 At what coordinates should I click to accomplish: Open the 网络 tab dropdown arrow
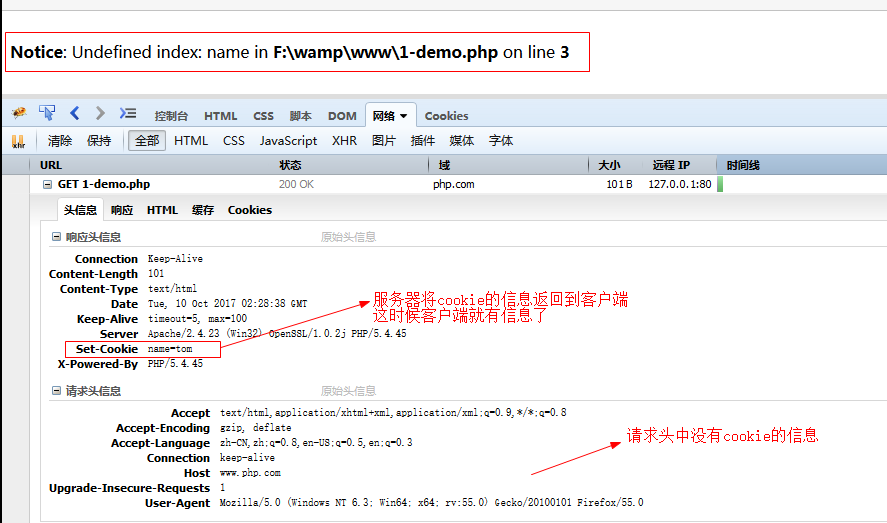coord(403,116)
